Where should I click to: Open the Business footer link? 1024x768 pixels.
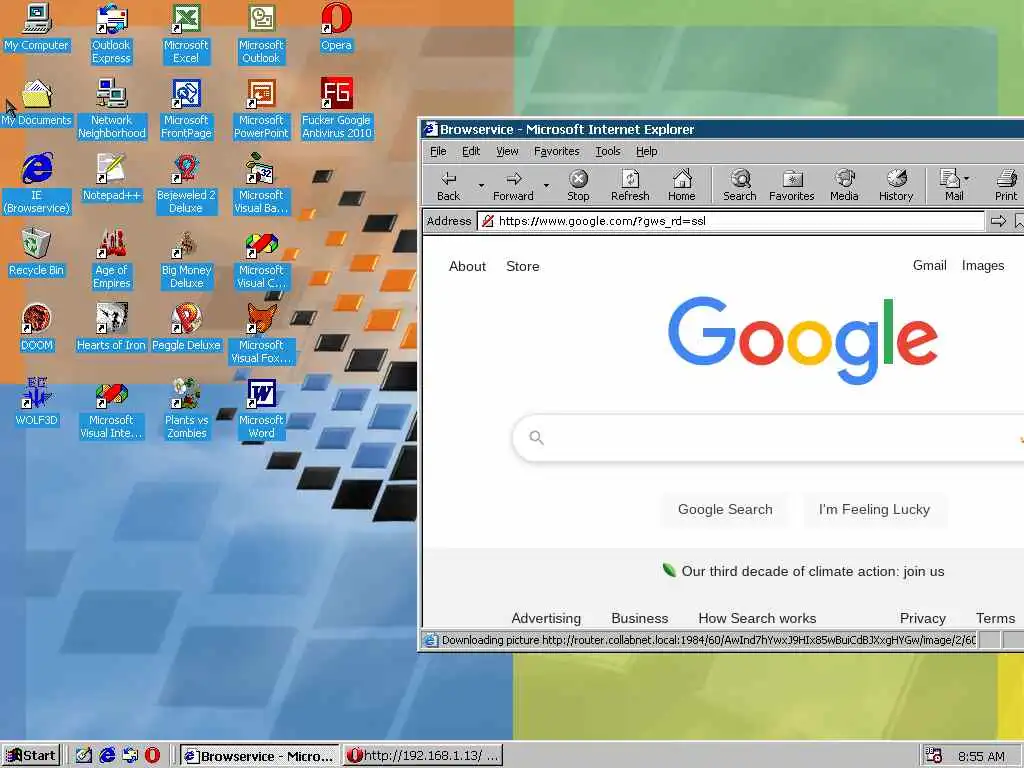click(x=639, y=618)
